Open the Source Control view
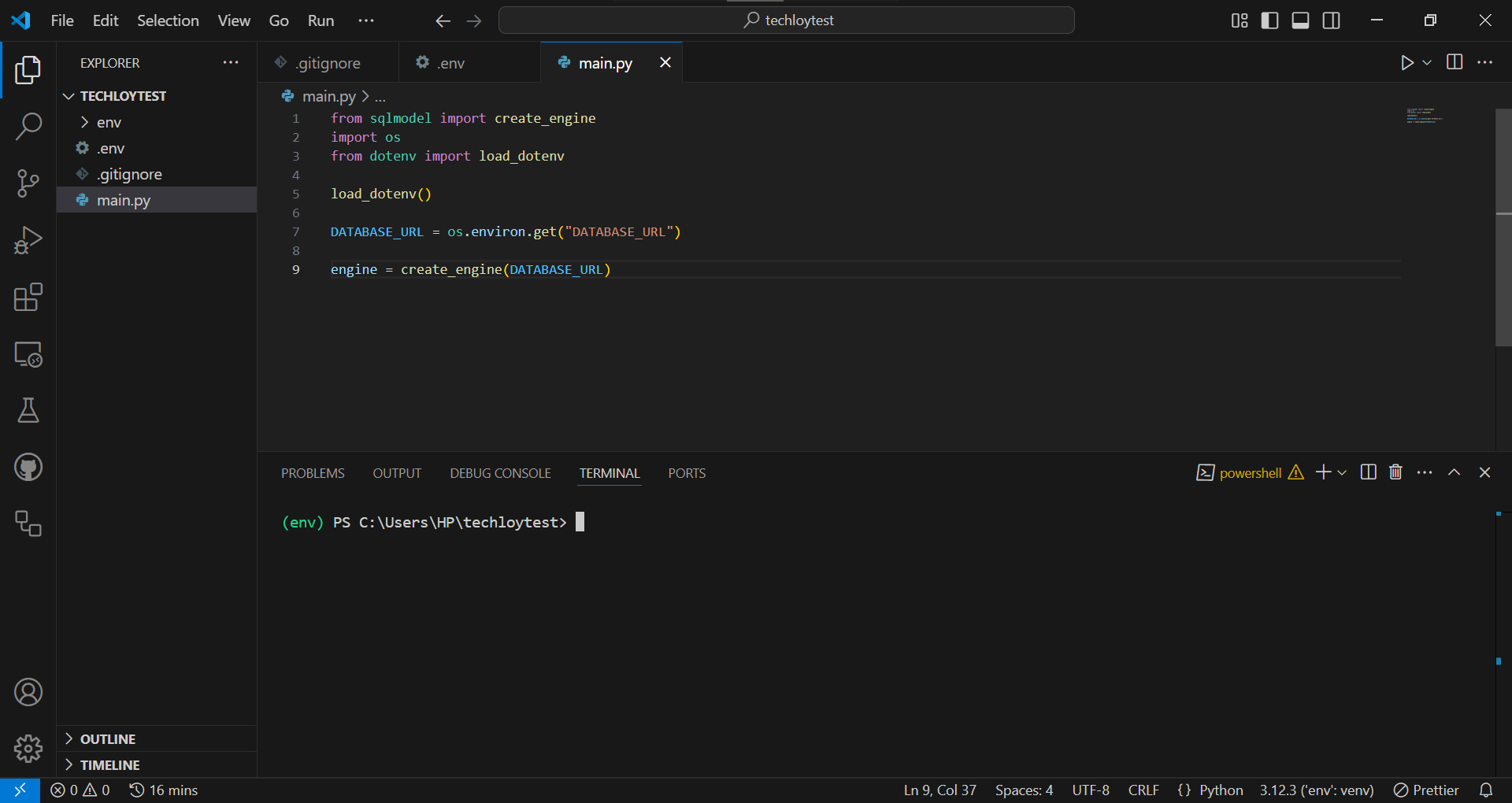 click(x=28, y=183)
